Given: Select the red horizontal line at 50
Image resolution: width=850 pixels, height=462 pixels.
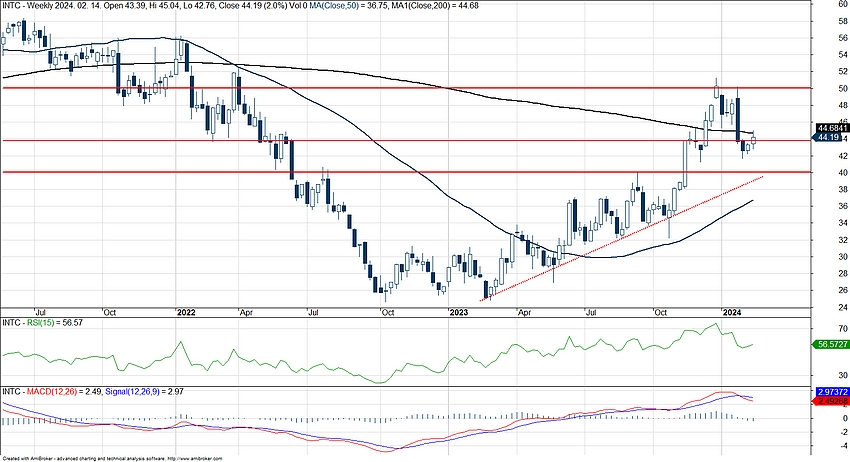Looking at the screenshot, I should pyautogui.click(x=405, y=87).
